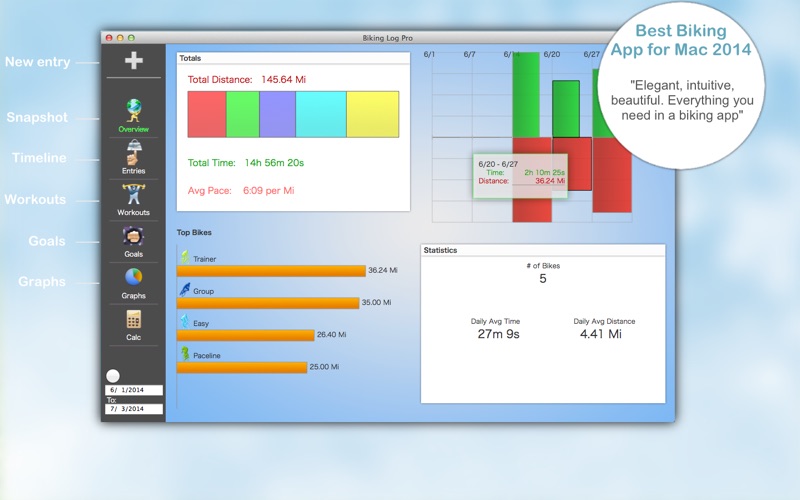Click the Group bike icon

185,289
